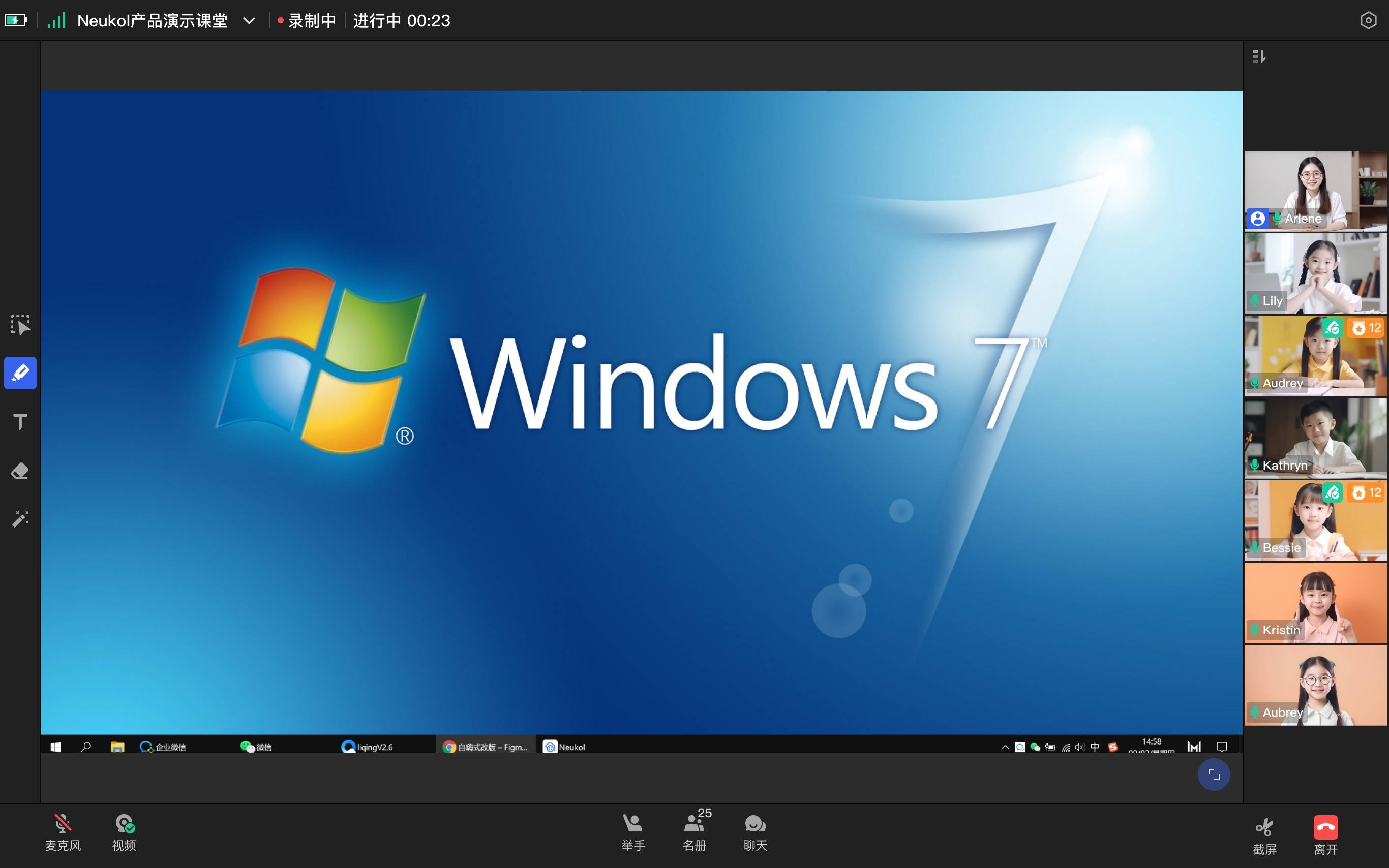
Task: Toggle fullscreen for shared screen
Action: pyautogui.click(x=1213, y=774)
